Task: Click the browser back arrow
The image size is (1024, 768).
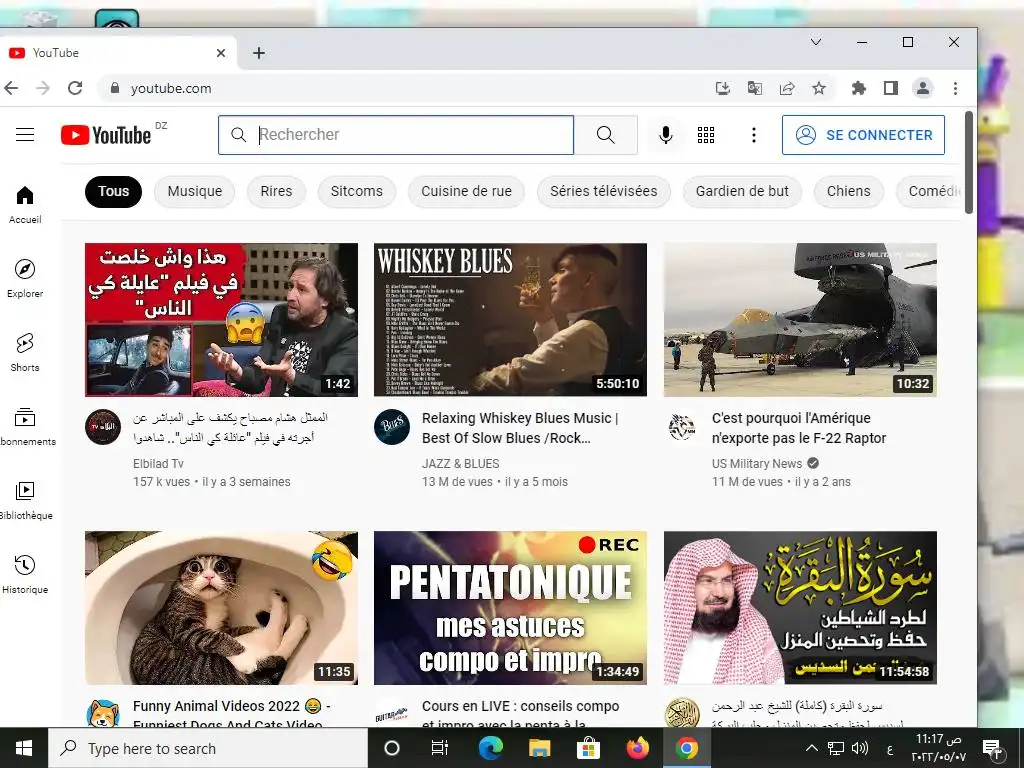Action: [x=11, y=88]
